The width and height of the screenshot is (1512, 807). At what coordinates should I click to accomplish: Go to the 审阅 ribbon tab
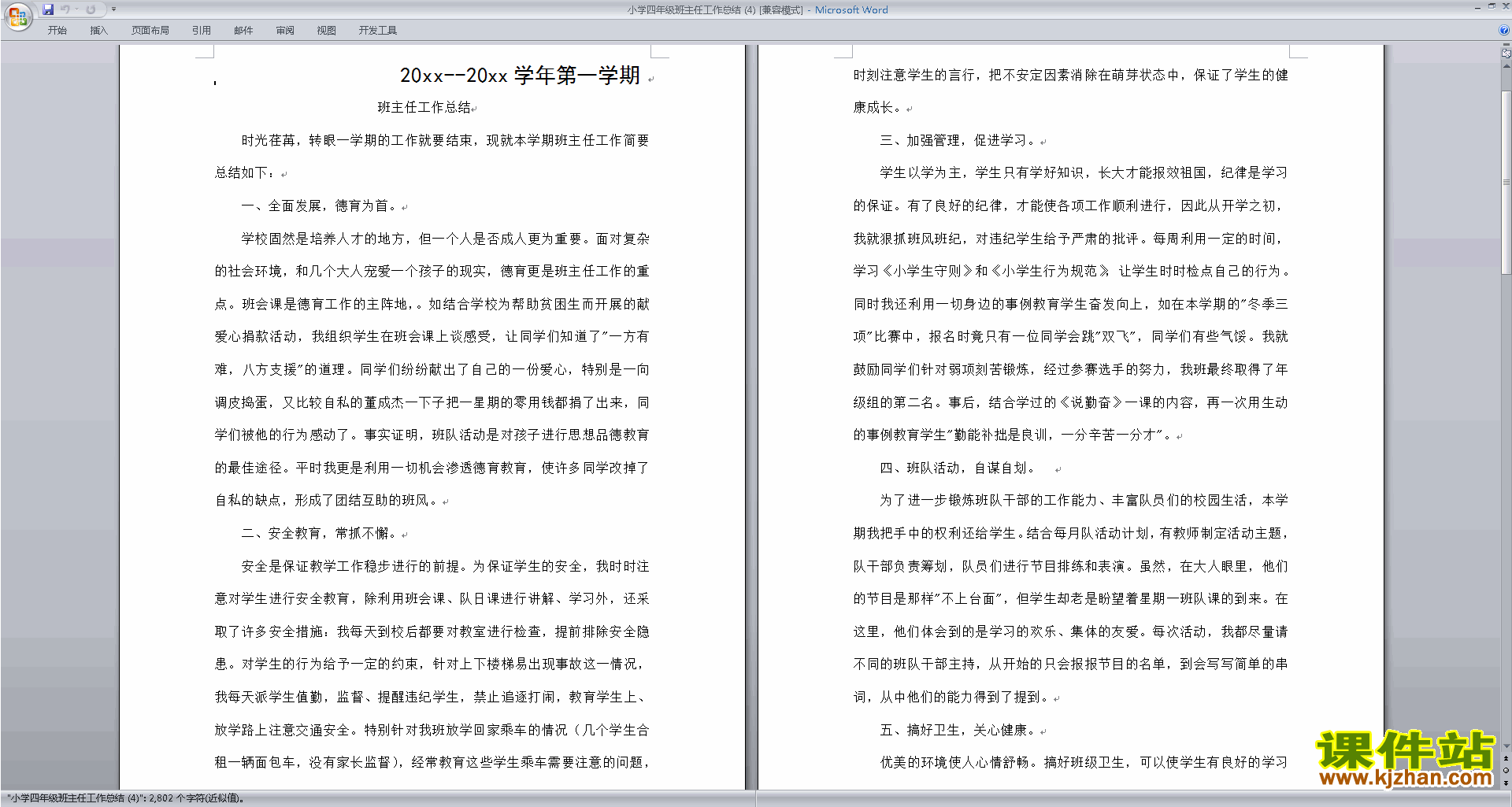click(285, 30)
